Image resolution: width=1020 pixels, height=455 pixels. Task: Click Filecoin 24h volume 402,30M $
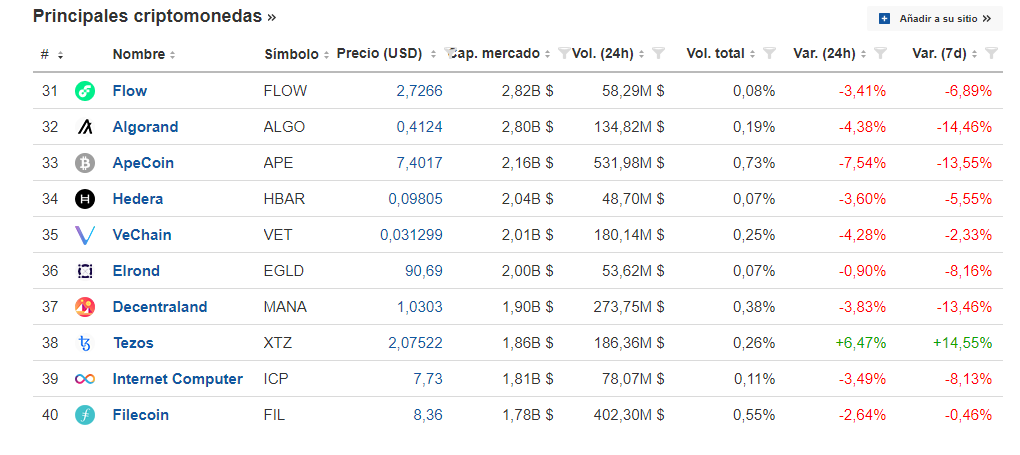628,415
